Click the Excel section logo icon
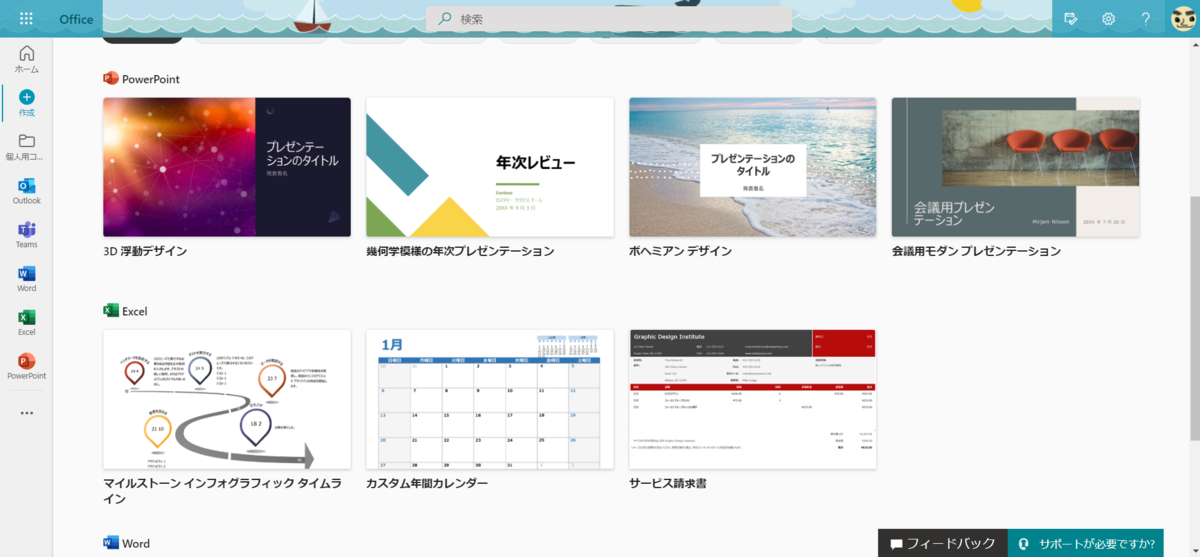The width and height of the screenshot is (1200, 557). tap(111, 310)
